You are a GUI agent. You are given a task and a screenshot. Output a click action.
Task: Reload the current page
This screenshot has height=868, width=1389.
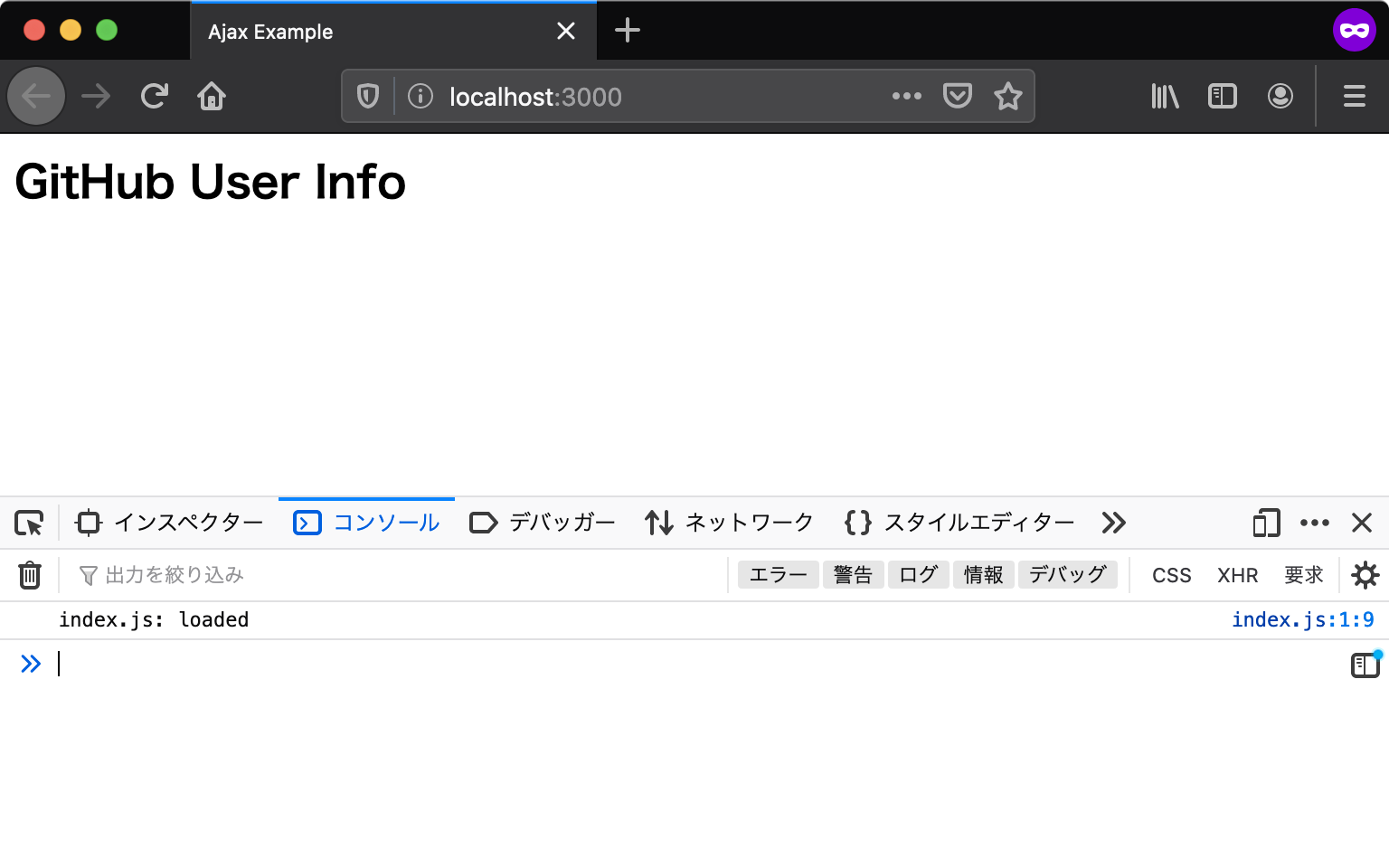point(154,96)
